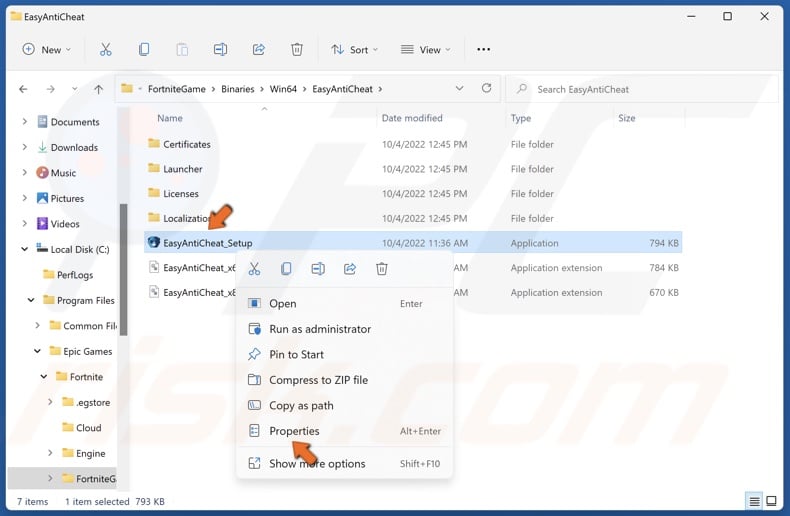Click the Certificates folder icon
Viewport: 790px width, 516px height.
click(x=154, y=144)
